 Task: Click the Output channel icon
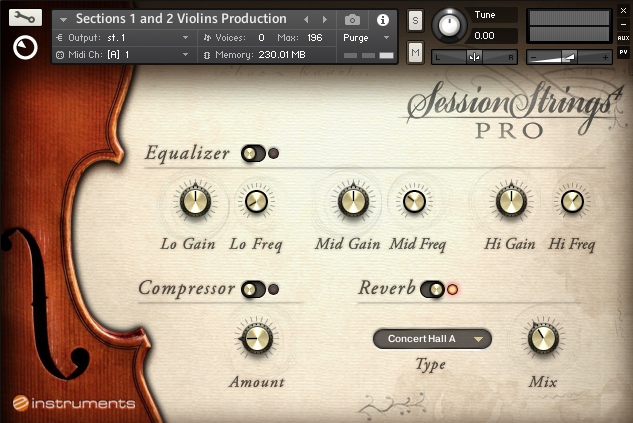pos(60,38)
